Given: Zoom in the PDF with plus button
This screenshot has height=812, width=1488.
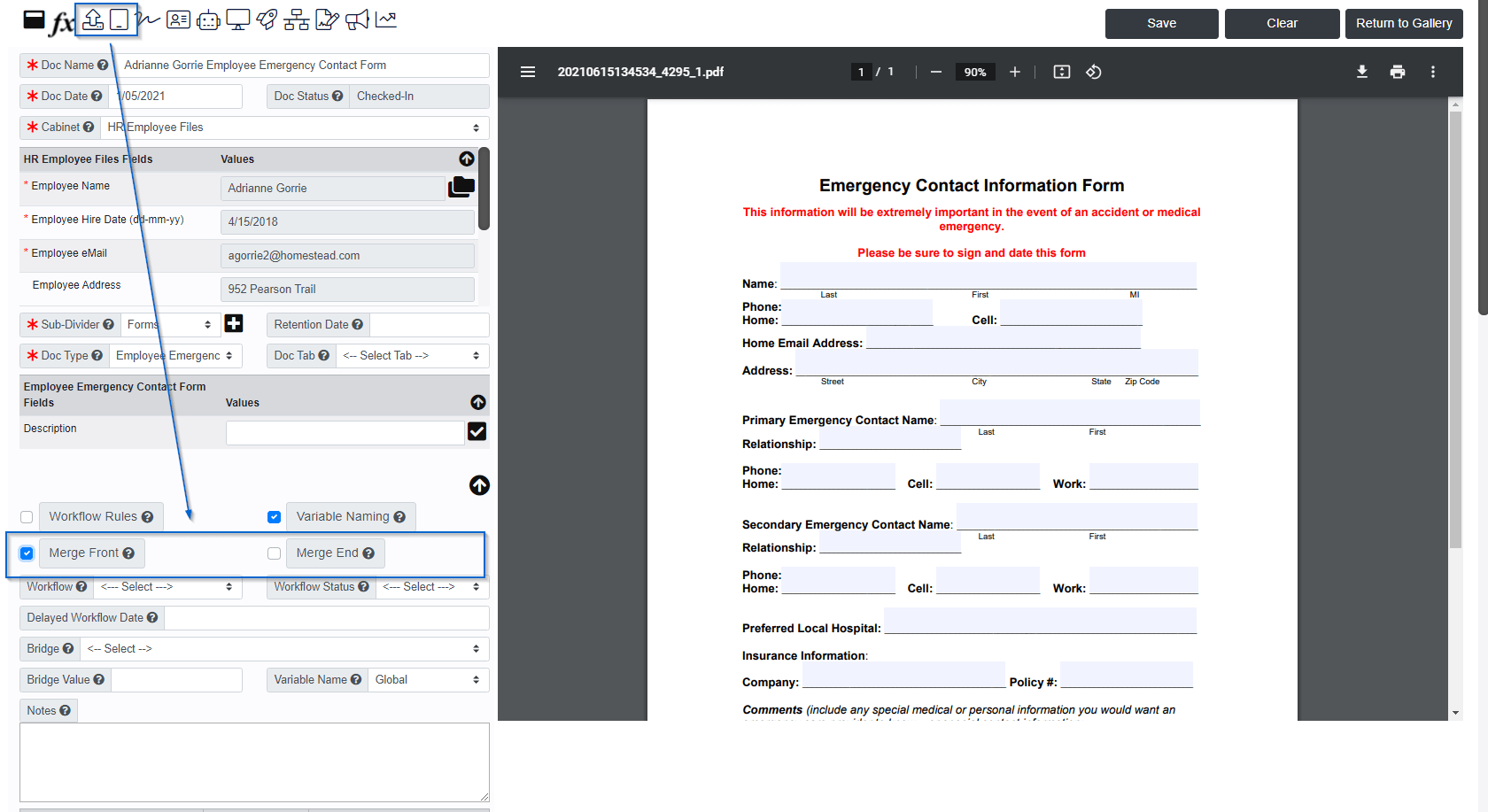Looking at the screenshot, I should [1015, 72].
